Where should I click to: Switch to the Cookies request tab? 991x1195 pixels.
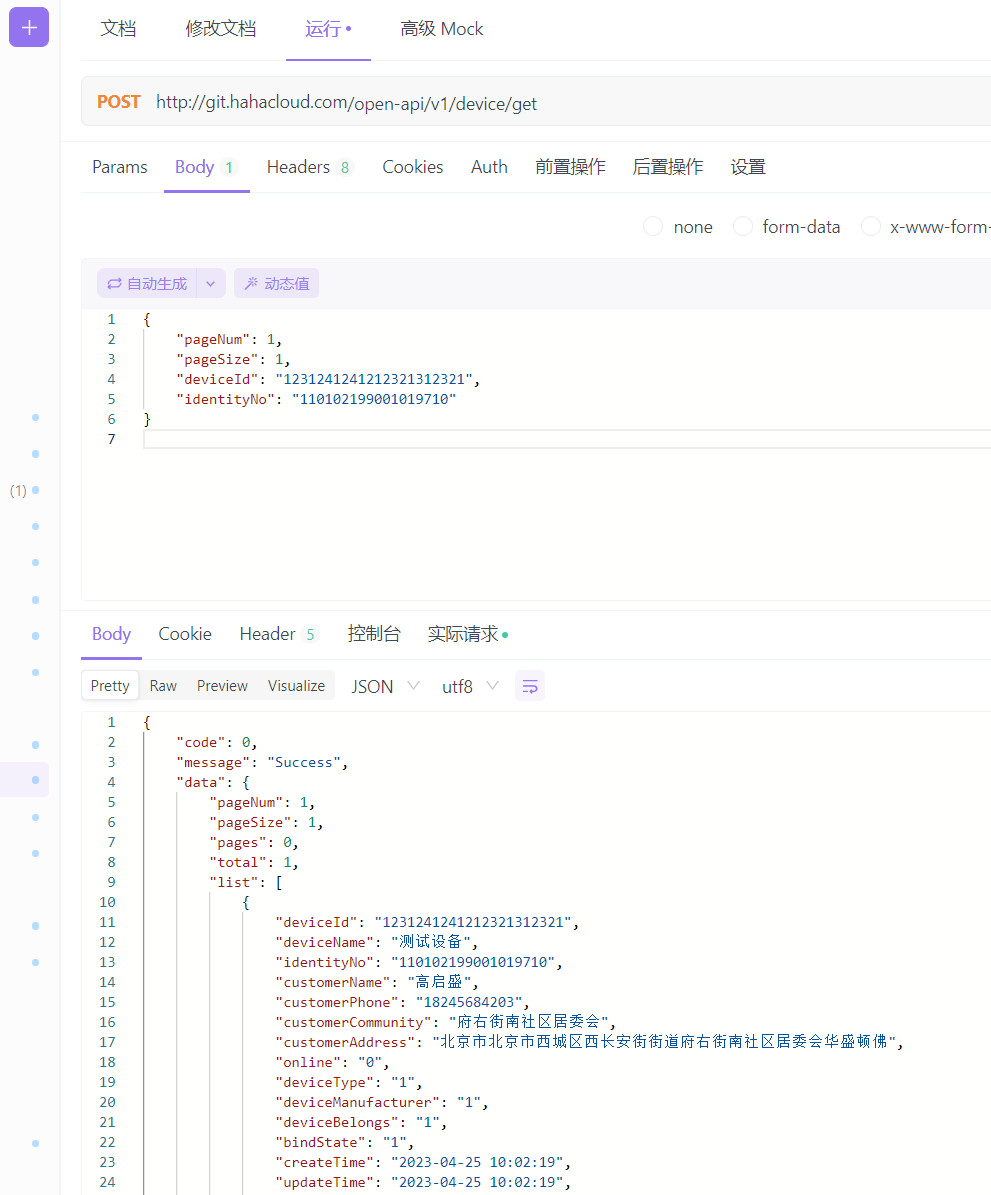click(412, 167)
